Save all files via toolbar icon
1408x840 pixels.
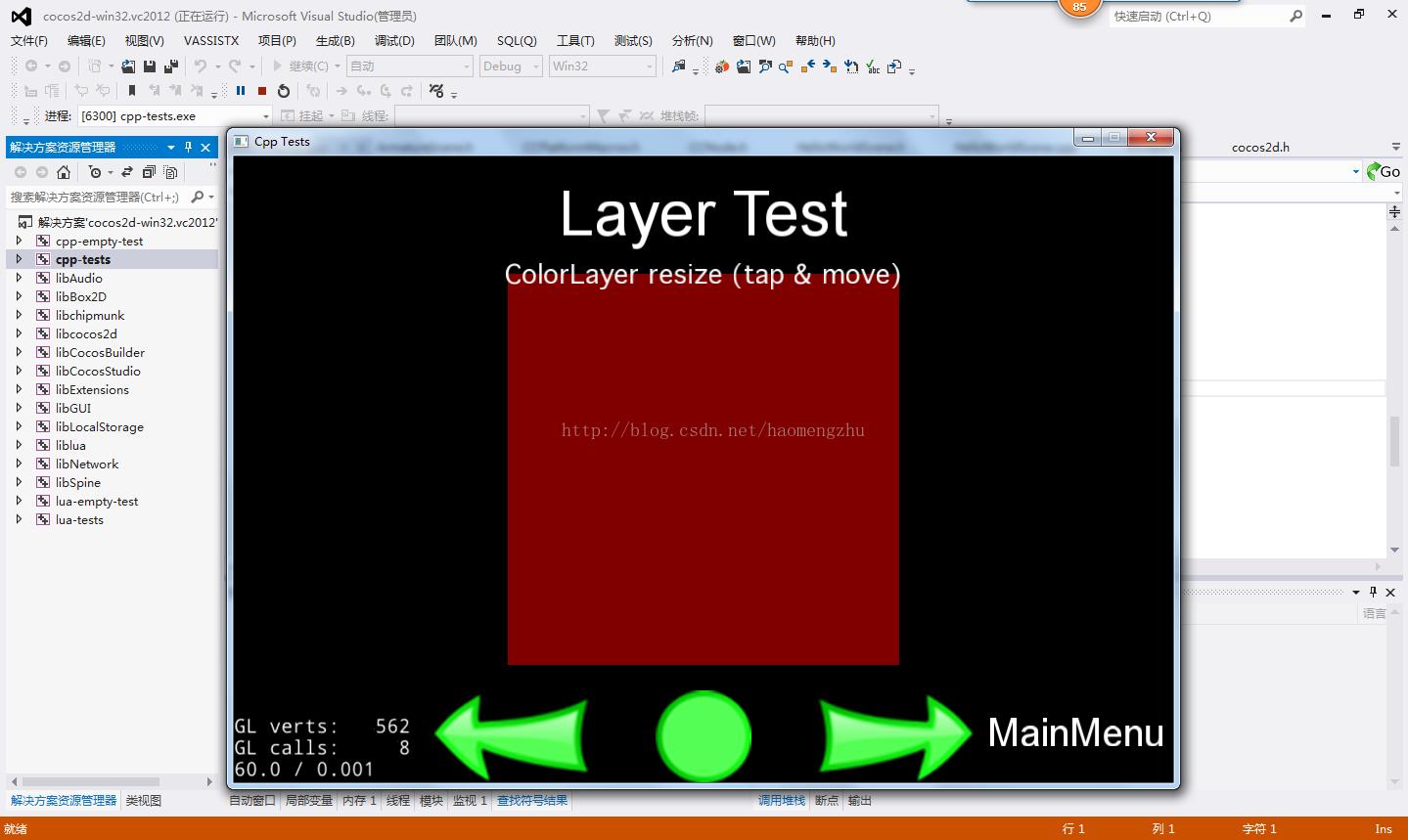[171, 66]
